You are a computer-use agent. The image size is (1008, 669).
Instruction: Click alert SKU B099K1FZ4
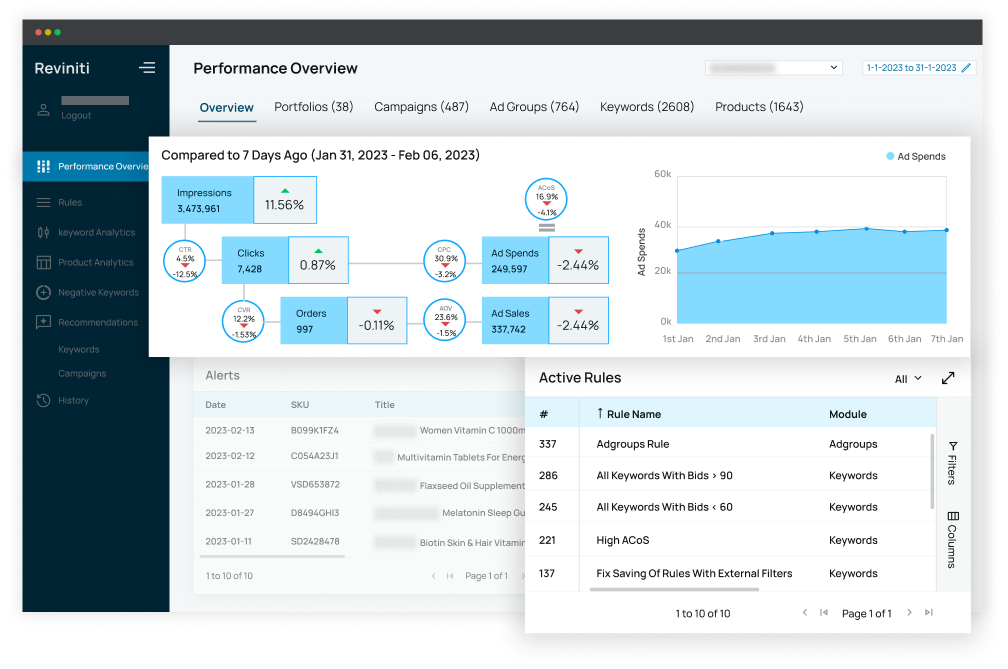coord(314,431)
